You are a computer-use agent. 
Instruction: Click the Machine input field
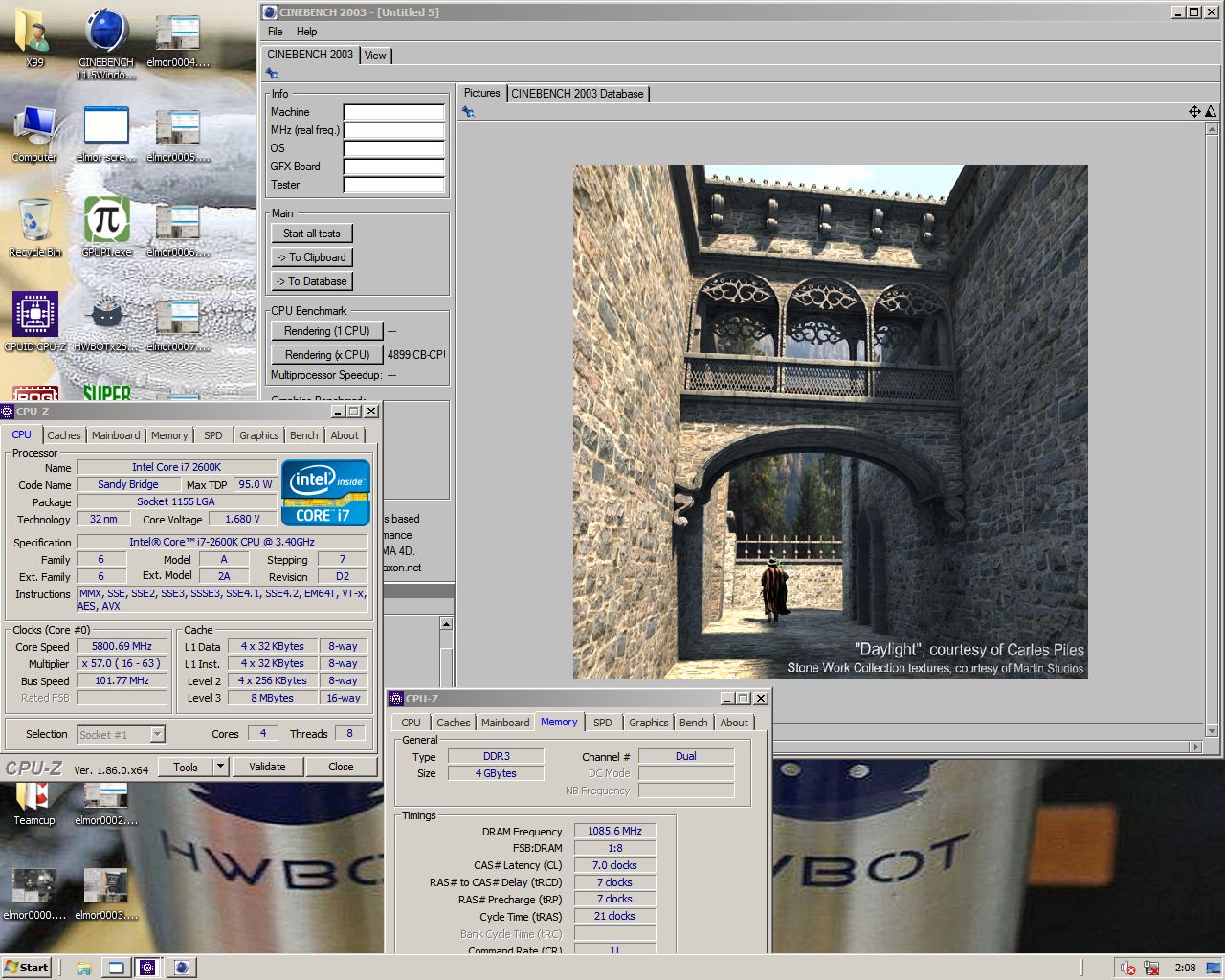[394, 112]
